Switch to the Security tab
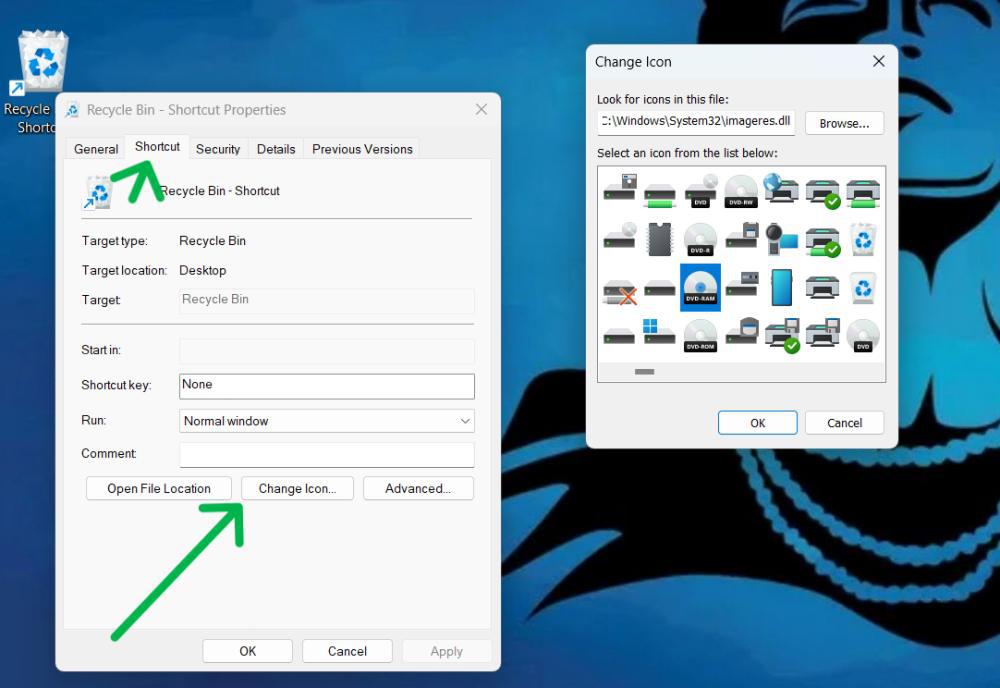Image resolution: width=1000 pixels, height=688 pixels. tap(218, 148)
